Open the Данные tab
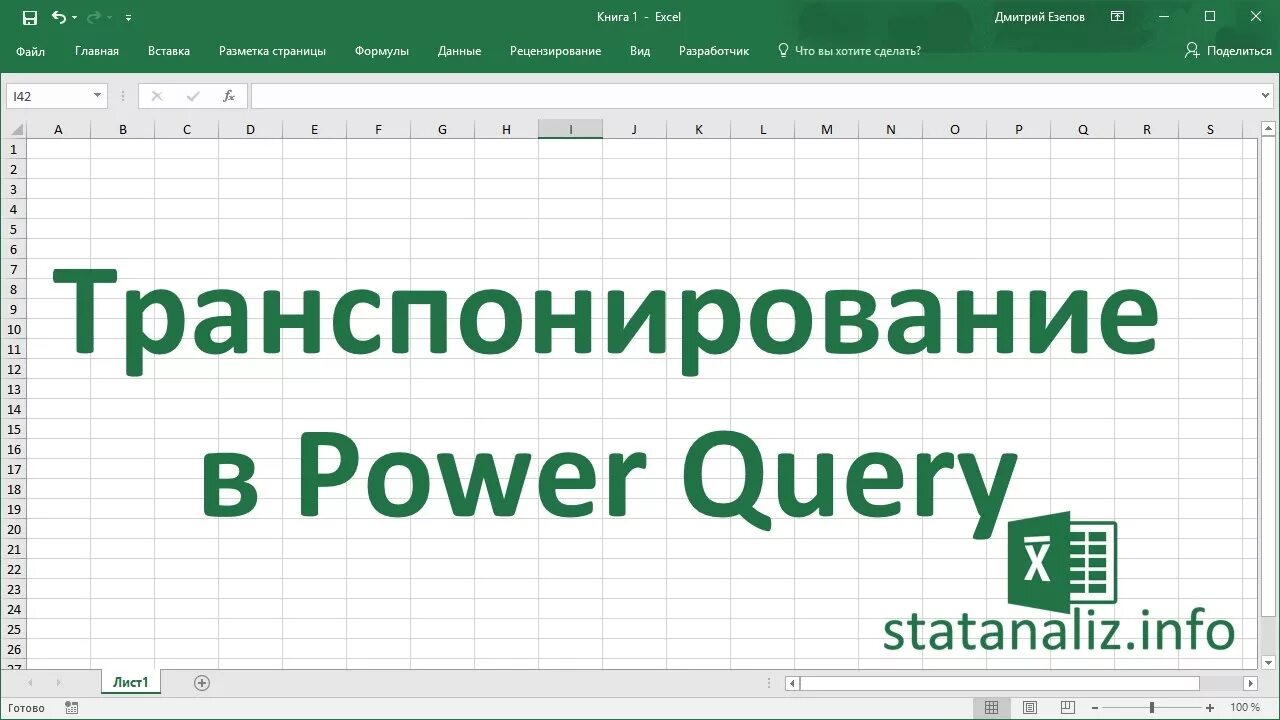 tap(459, 51)
